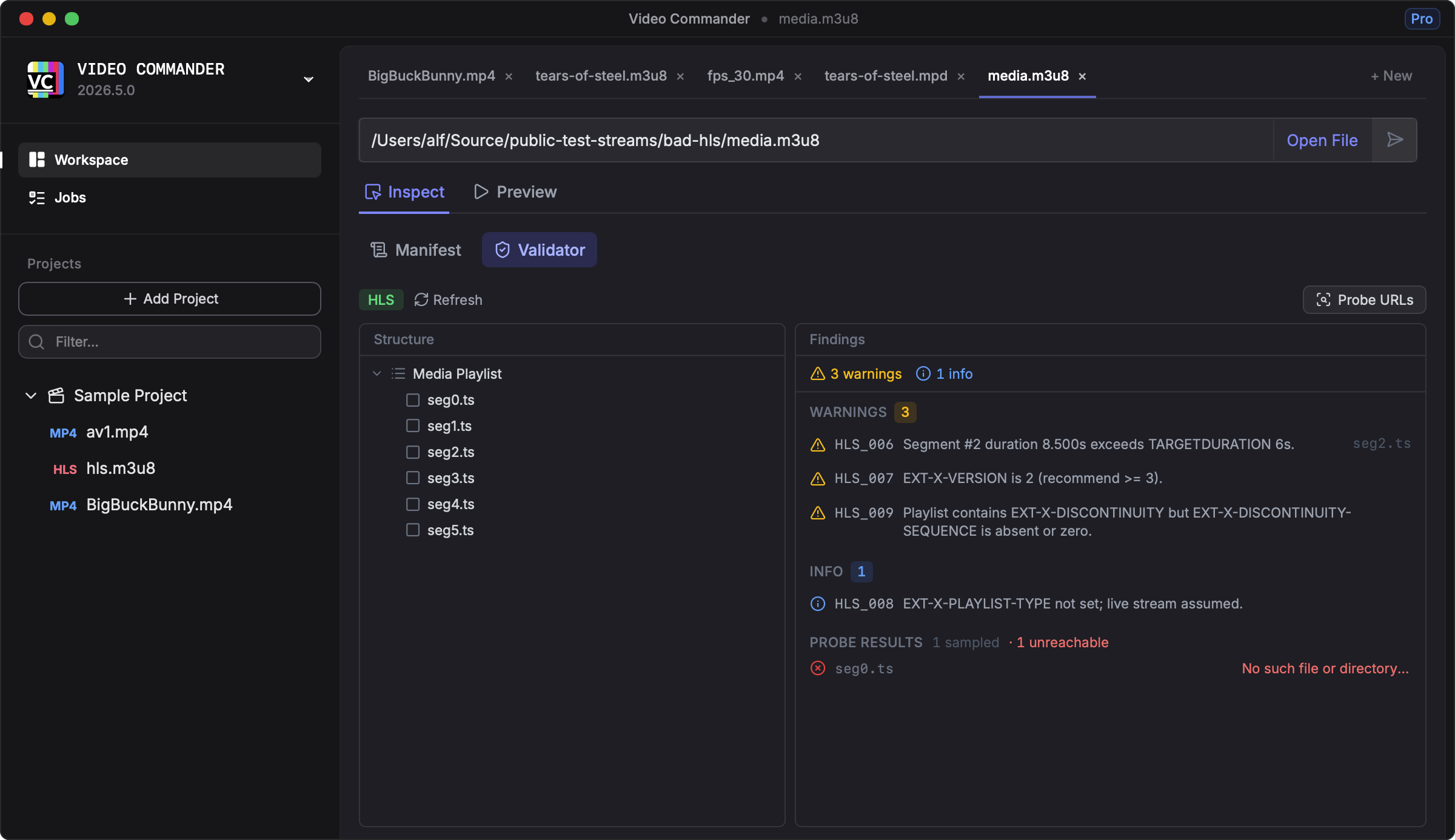Switch to the BigBuckBunny.mp4 tab

(x=431, y=76)
